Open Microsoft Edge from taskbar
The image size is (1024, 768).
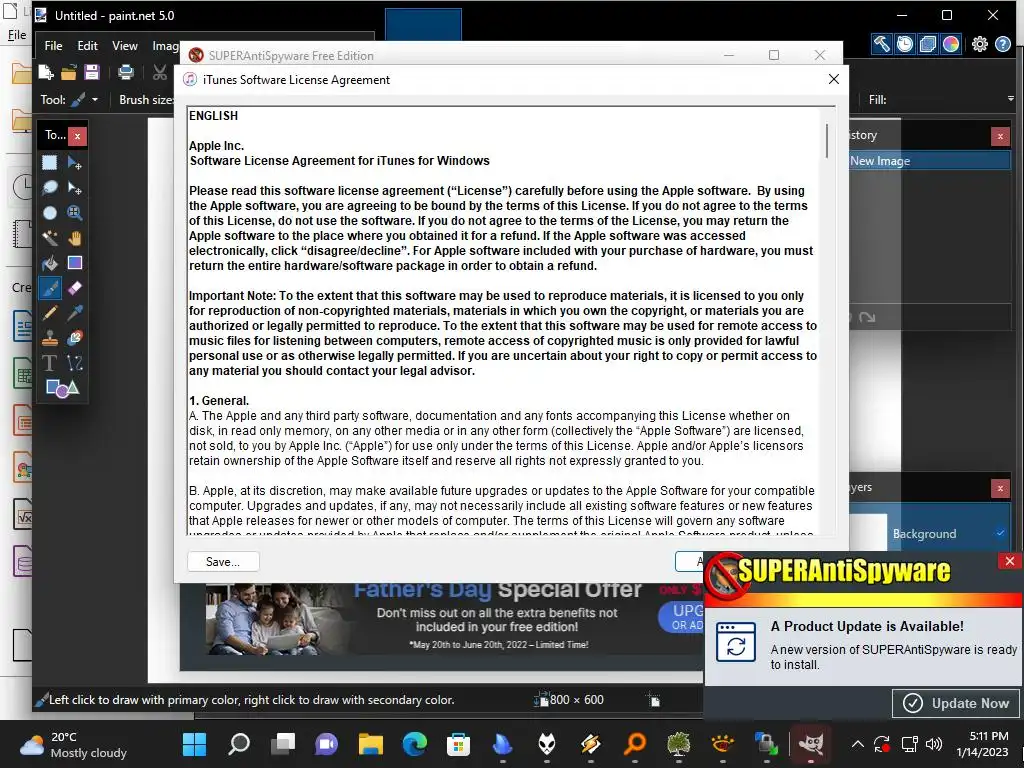414,744
